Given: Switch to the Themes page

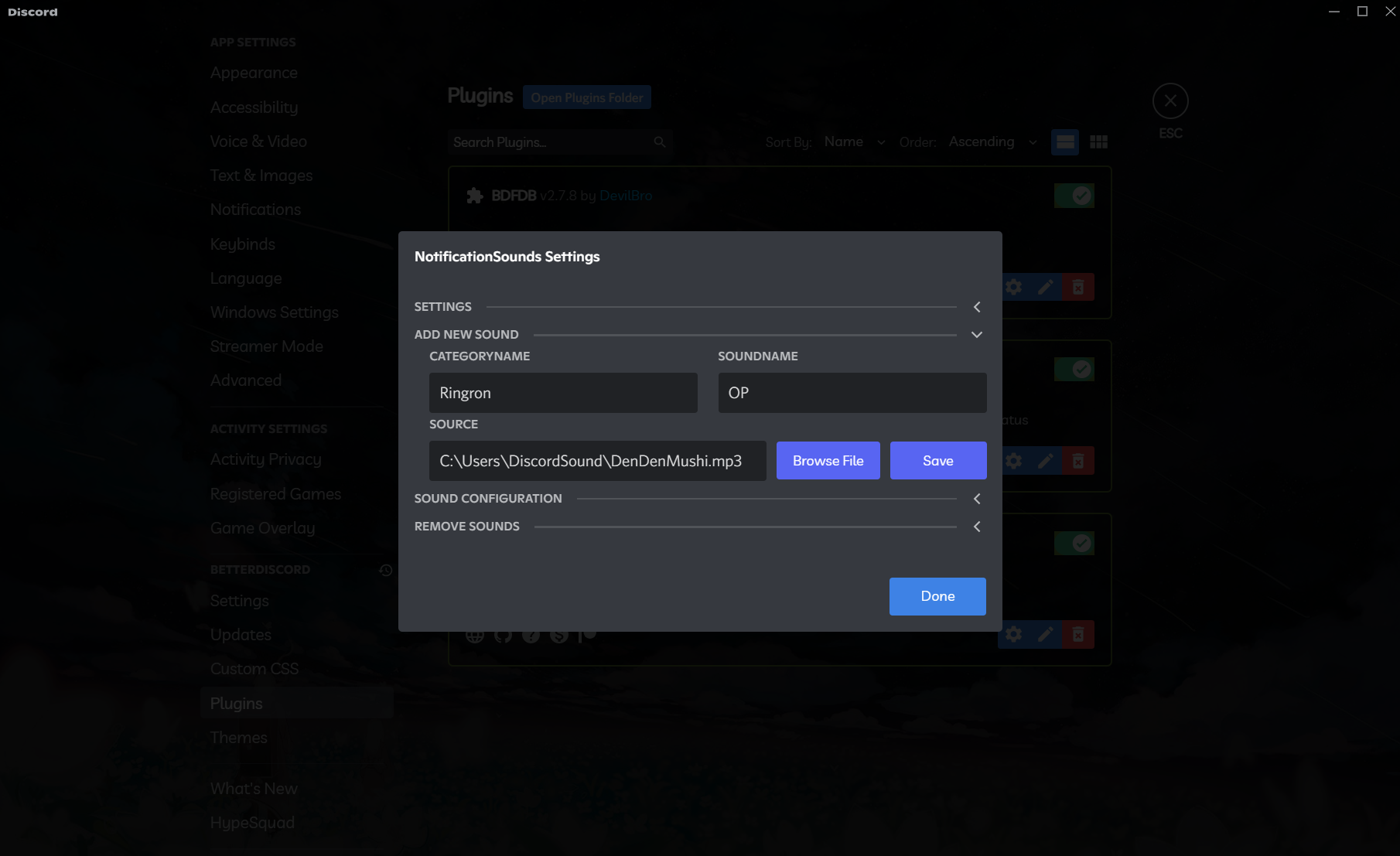Looking at the screenshot, I should click(238, 738).
